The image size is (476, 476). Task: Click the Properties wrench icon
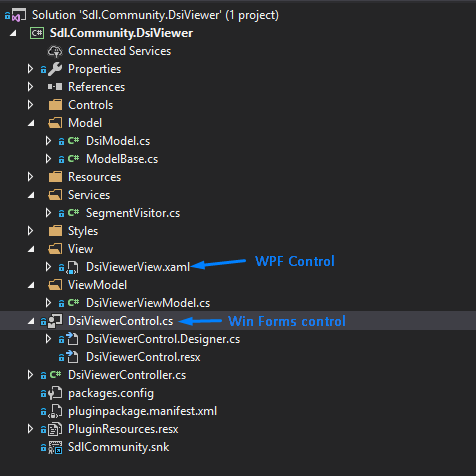point(55,69)
